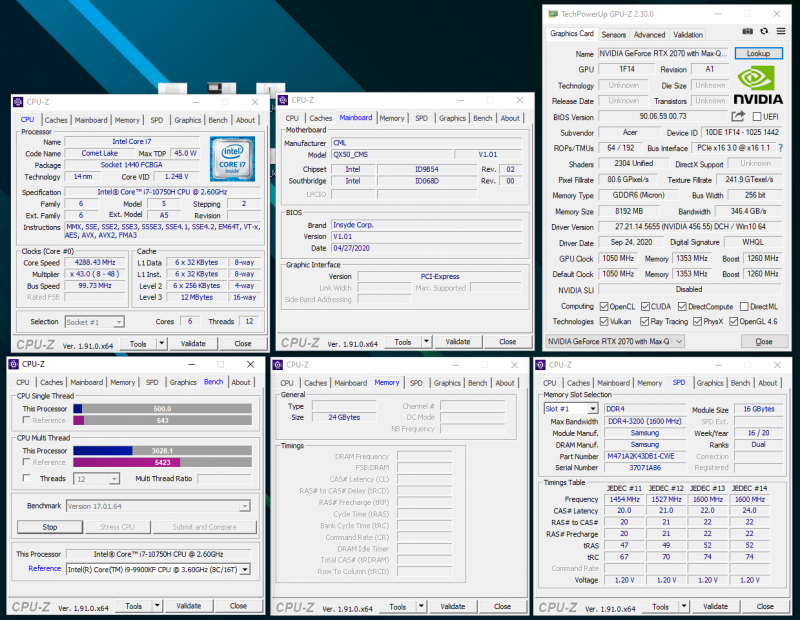Open Caches tab in CPU window
The height and width of the screenshot is (620, 800).
click(x=56, y=120)
